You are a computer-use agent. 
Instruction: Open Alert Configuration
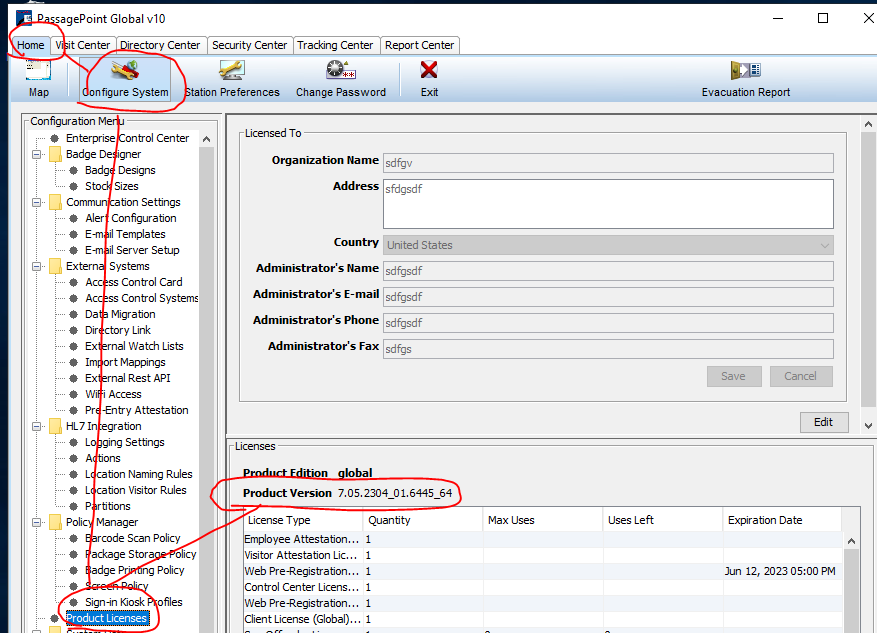(x=130, y=219)
